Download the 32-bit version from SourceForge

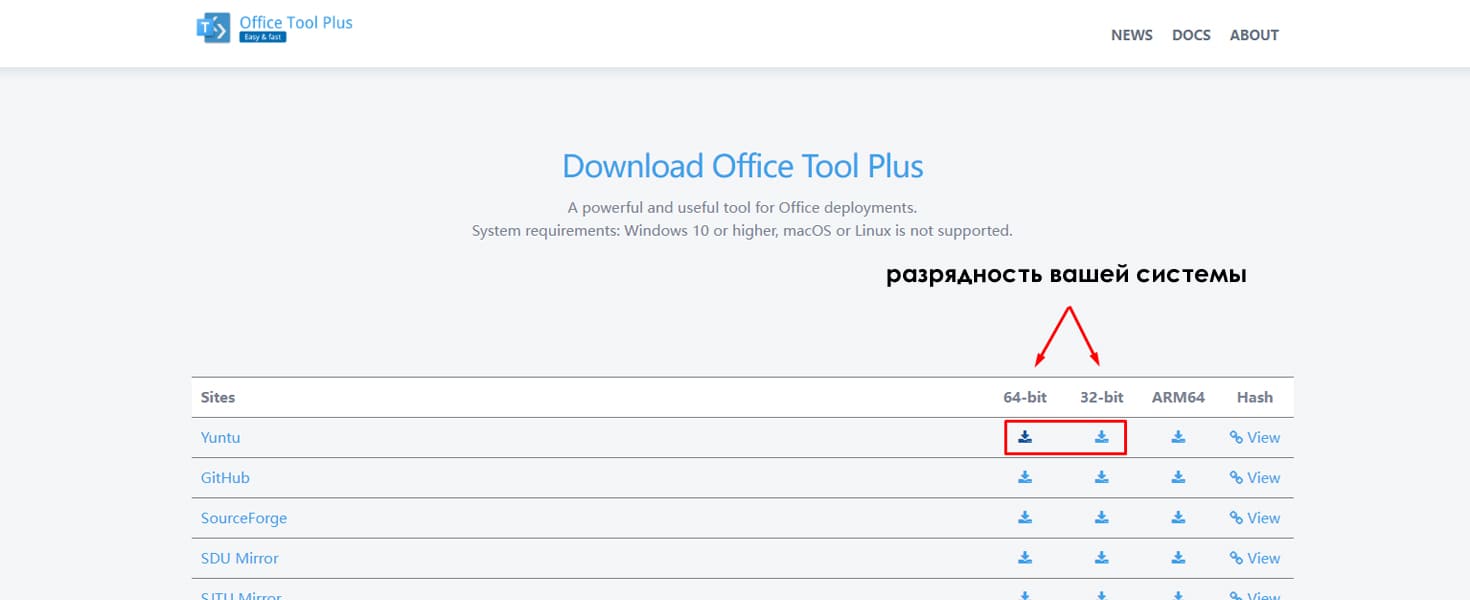1101,517
